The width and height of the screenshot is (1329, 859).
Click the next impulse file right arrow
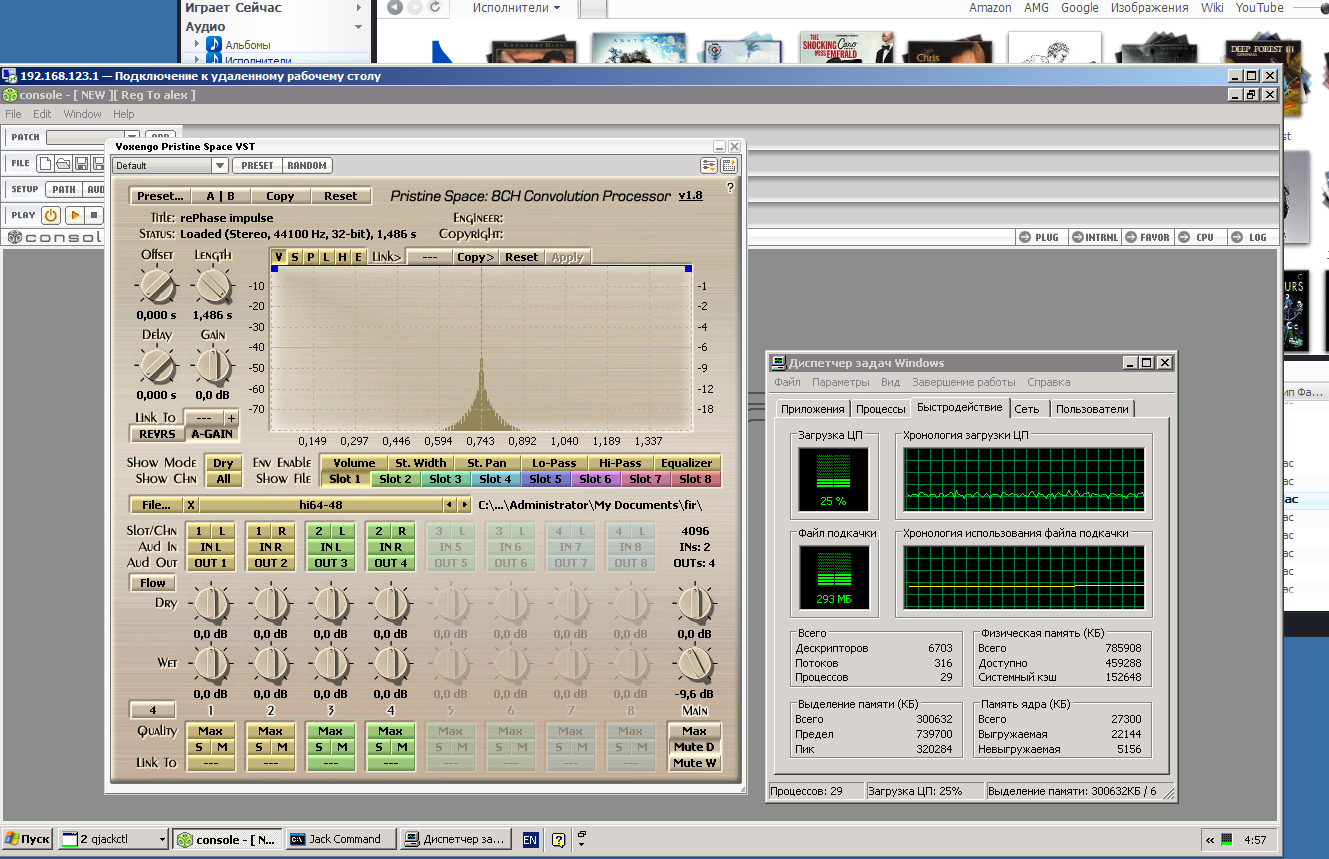click(464, 505)
